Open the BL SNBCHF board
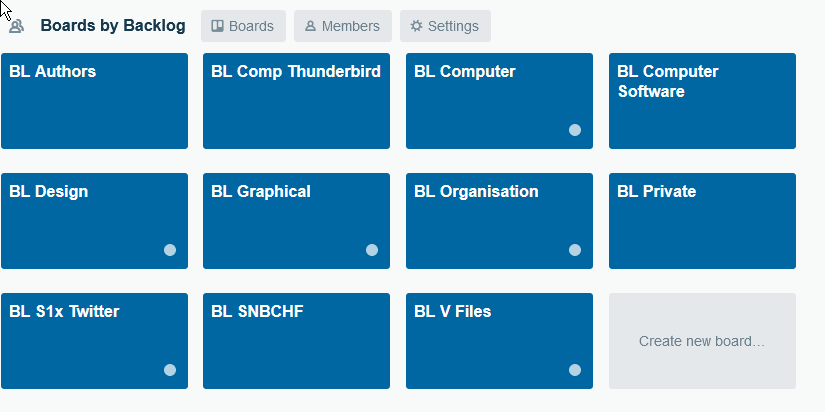Viewport: 825px width, 412px height. click(x=296, y=341)
